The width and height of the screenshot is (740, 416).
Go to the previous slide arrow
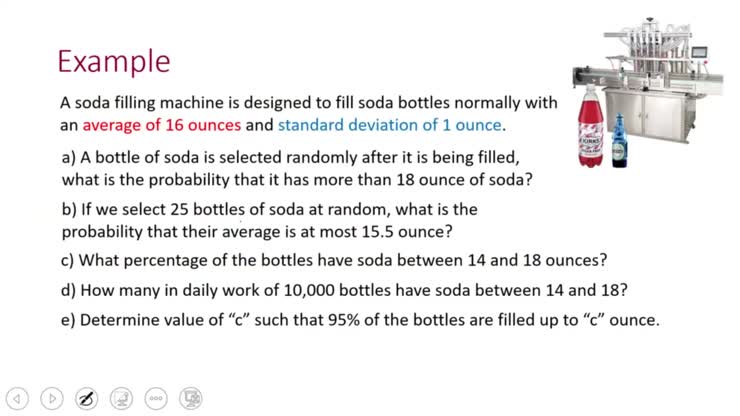click(x=18, y=397)
